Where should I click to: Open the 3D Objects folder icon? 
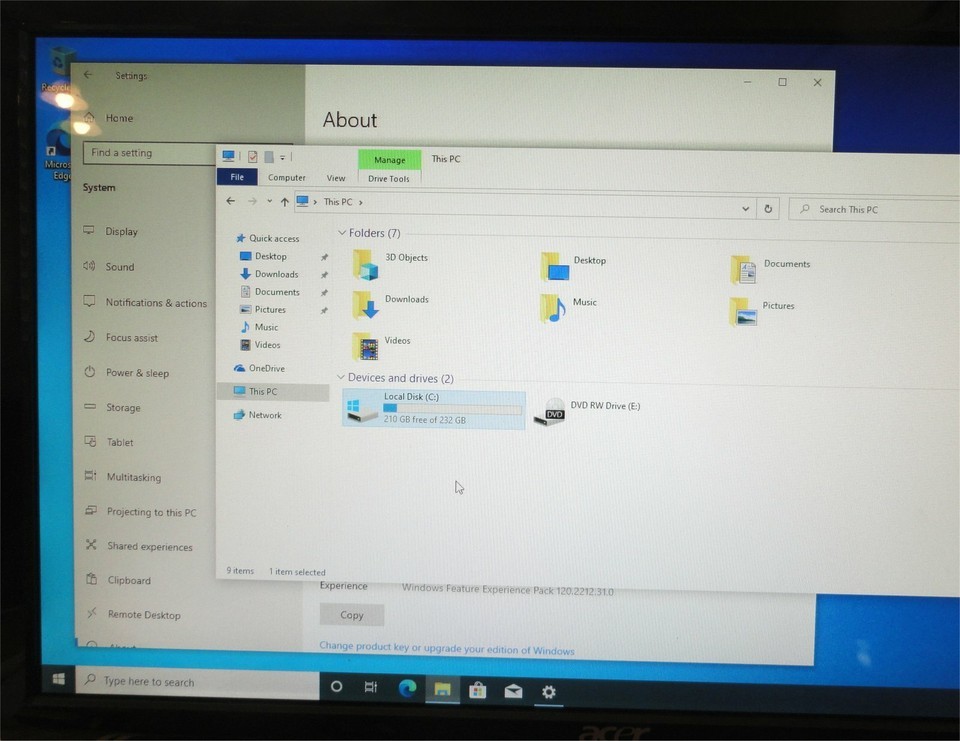tap(367, 264)
